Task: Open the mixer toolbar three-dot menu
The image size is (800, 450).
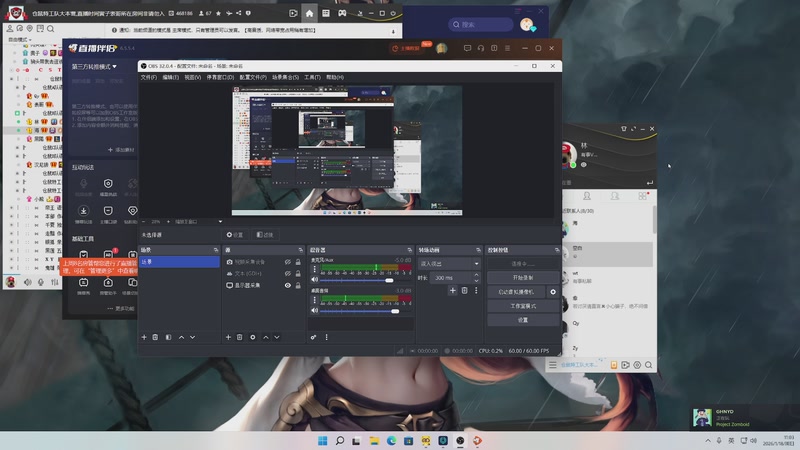Action: pos(327,337)
